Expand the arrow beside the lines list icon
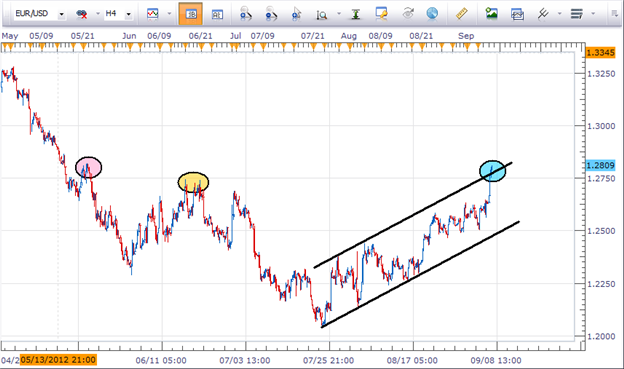Screen dimensions: 624x369 pos(593,14)
